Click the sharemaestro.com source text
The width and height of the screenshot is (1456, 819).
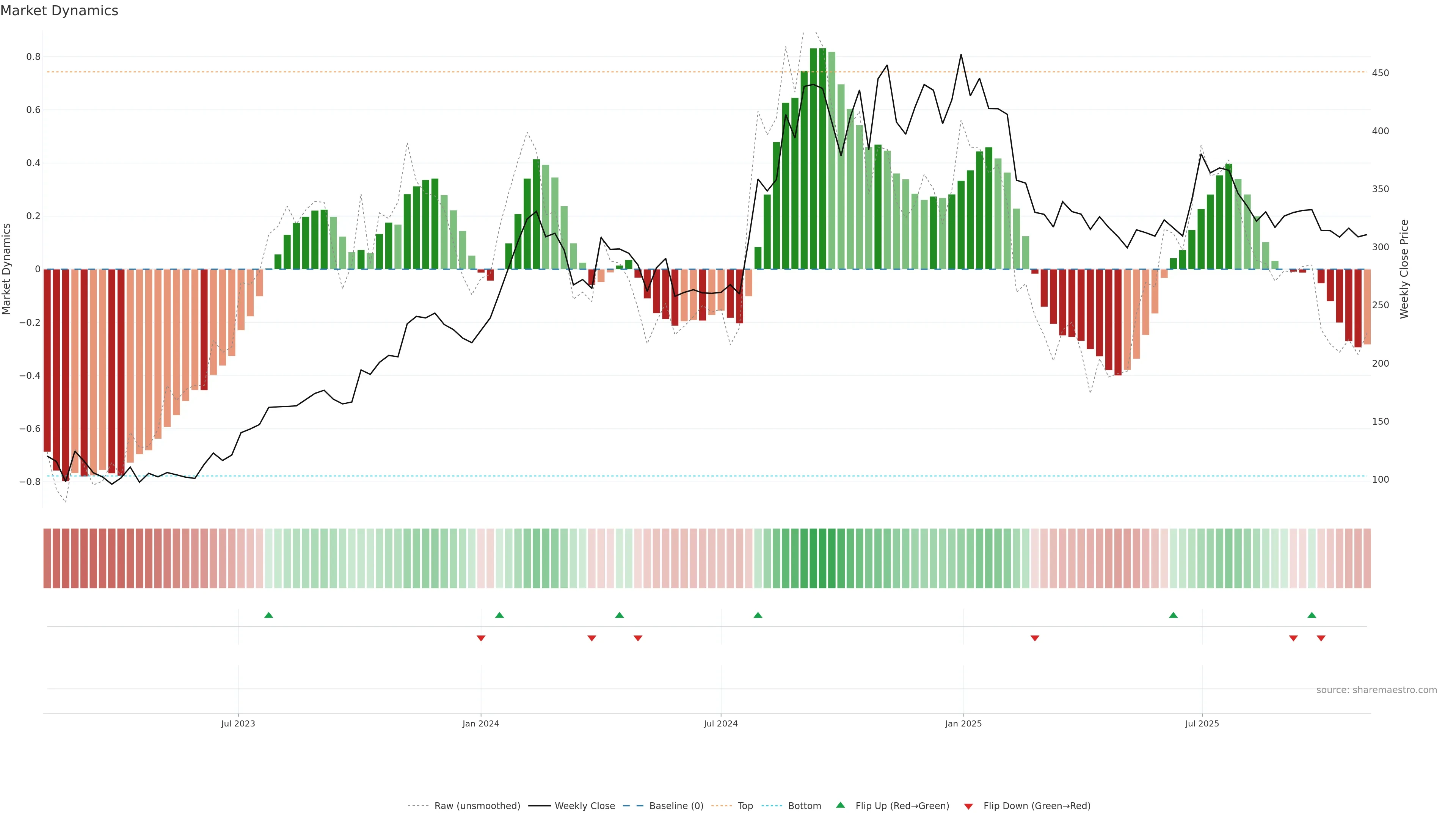(x=1376, y=690)
